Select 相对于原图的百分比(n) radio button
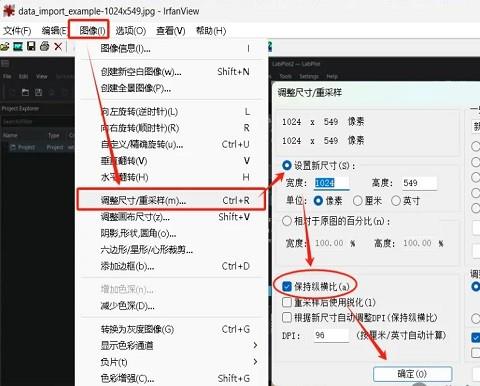The width and height of the screenshot is (480, 386). [287, 221]
